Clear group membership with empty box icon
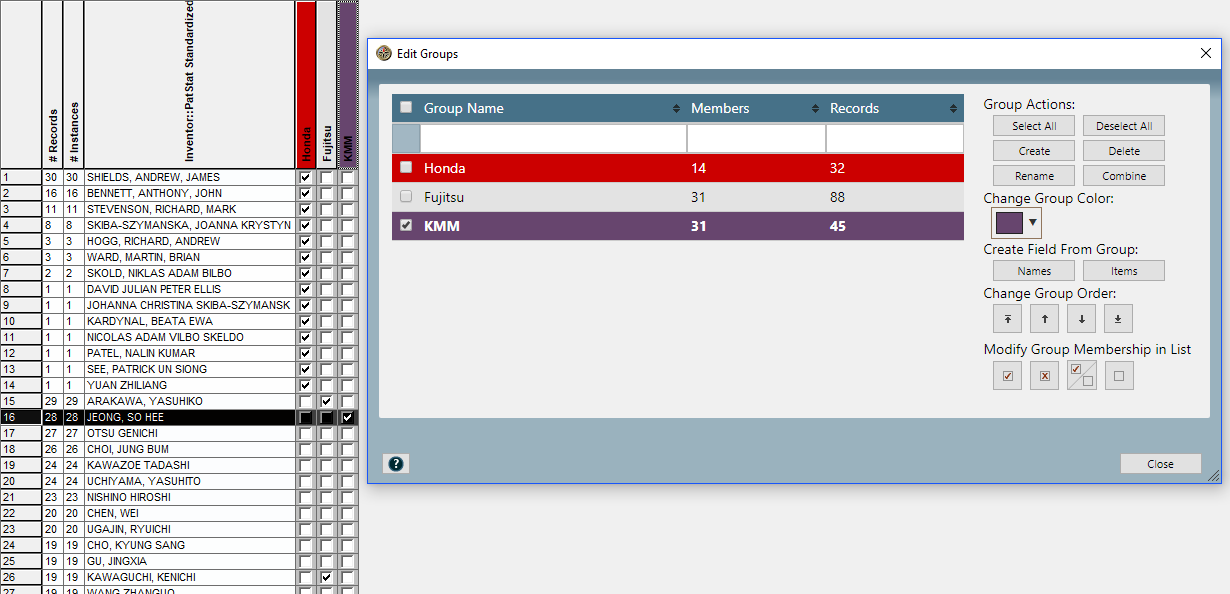Viewport: 1230px width, 594px height. [1118, 376]
